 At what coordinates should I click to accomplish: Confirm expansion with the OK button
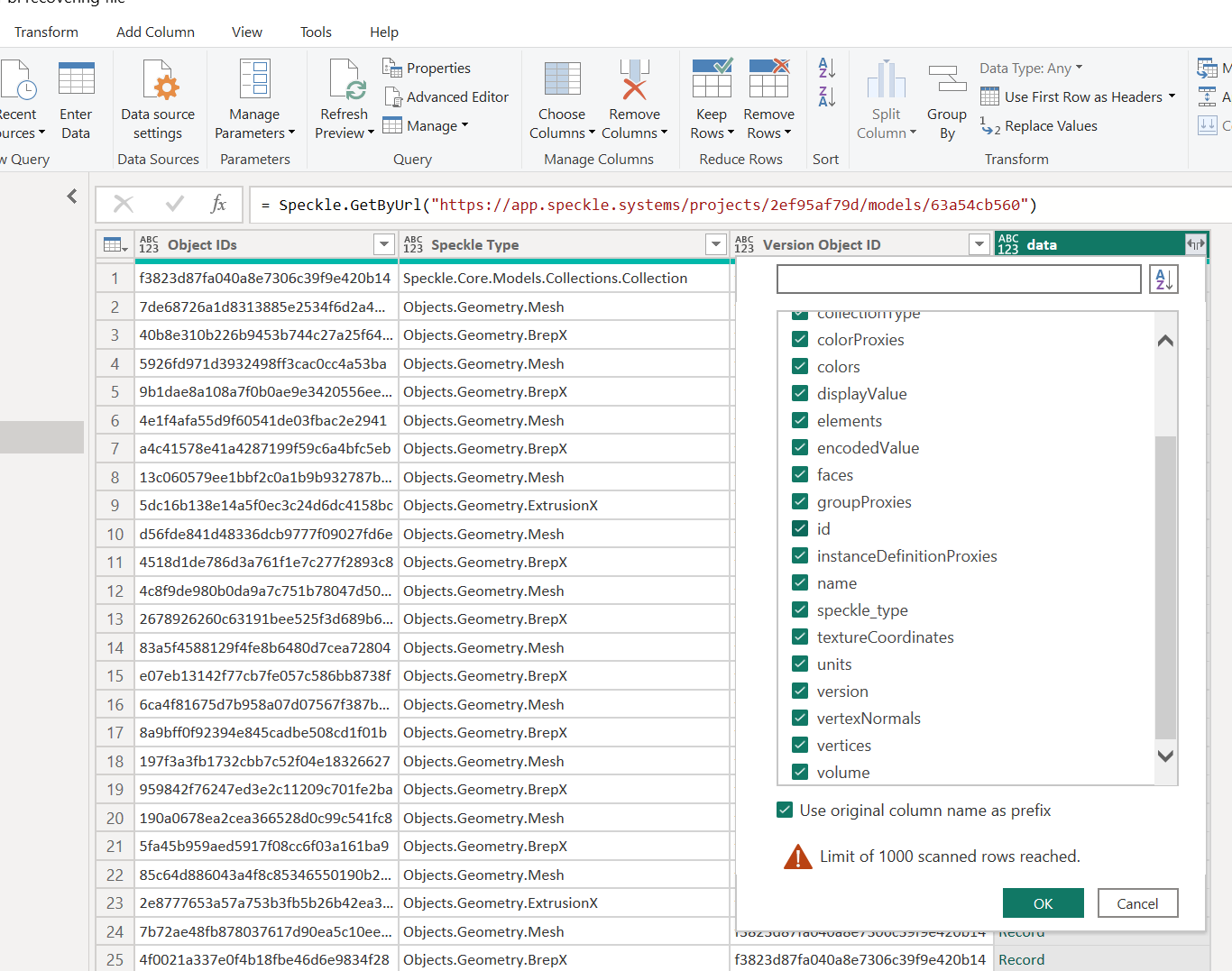click(1043, 903)
